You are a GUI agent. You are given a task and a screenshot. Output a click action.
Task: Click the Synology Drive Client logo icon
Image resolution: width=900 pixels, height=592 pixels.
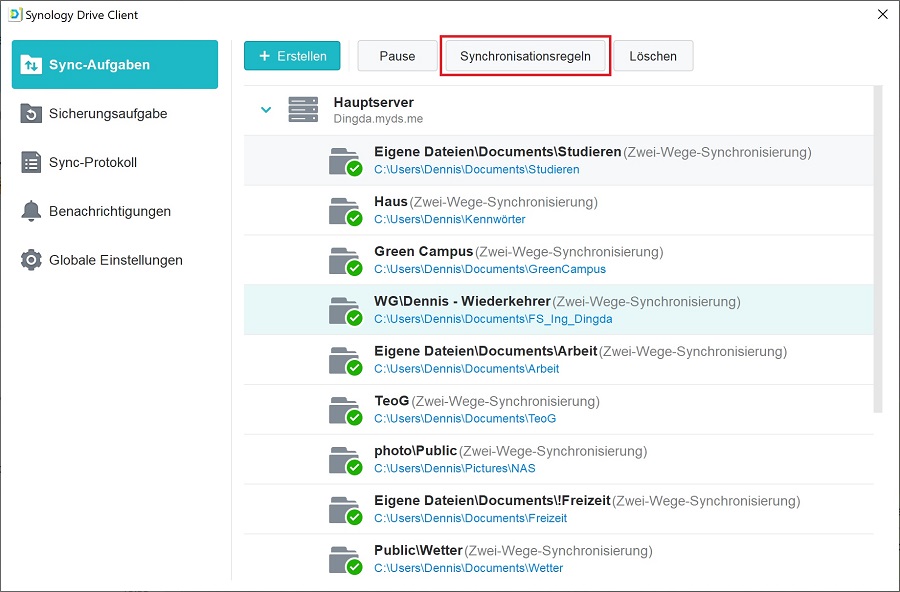tap(15, 14)
